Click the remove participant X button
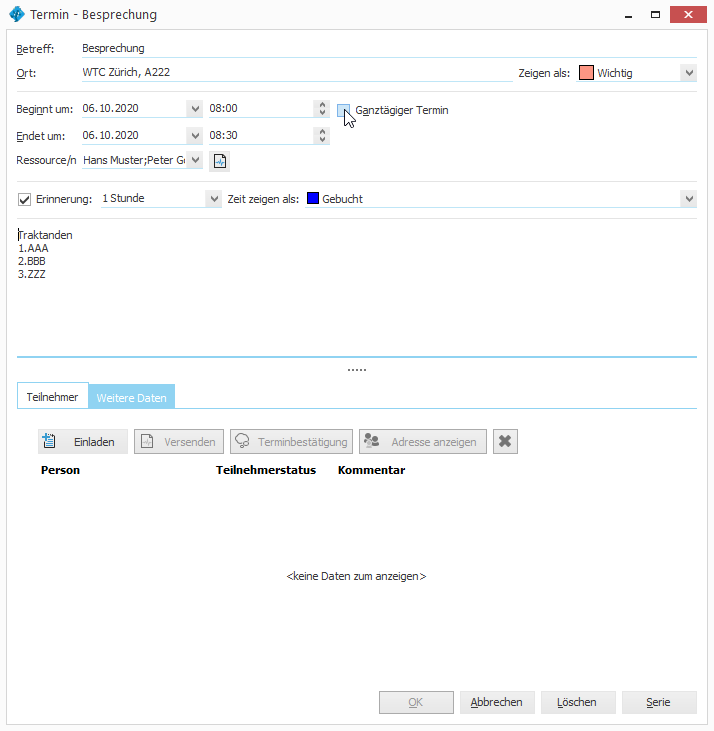This screenshot has width=714, height=731. click(x=505, y=441)
